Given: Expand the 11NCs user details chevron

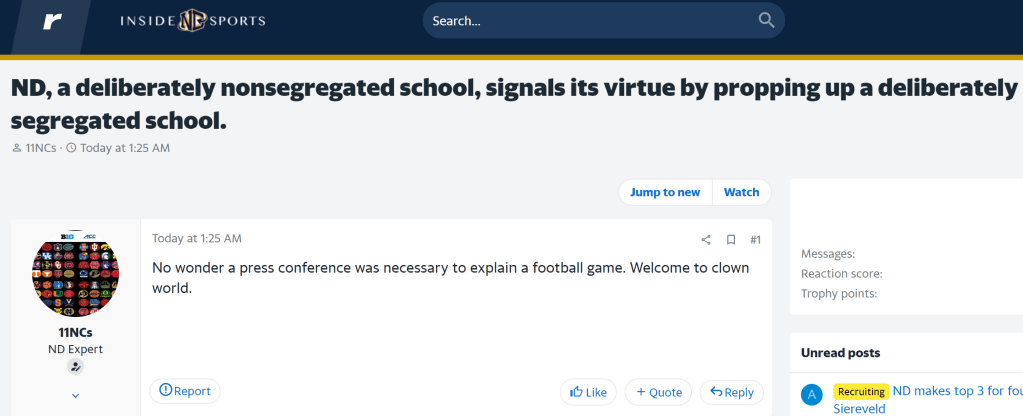Looking at the screenshot, I should tap(75, 396).
